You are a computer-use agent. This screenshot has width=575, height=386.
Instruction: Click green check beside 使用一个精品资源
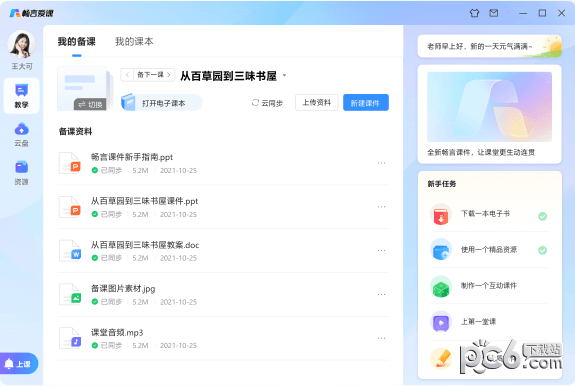pyautogui.click(x=542, y=250)
